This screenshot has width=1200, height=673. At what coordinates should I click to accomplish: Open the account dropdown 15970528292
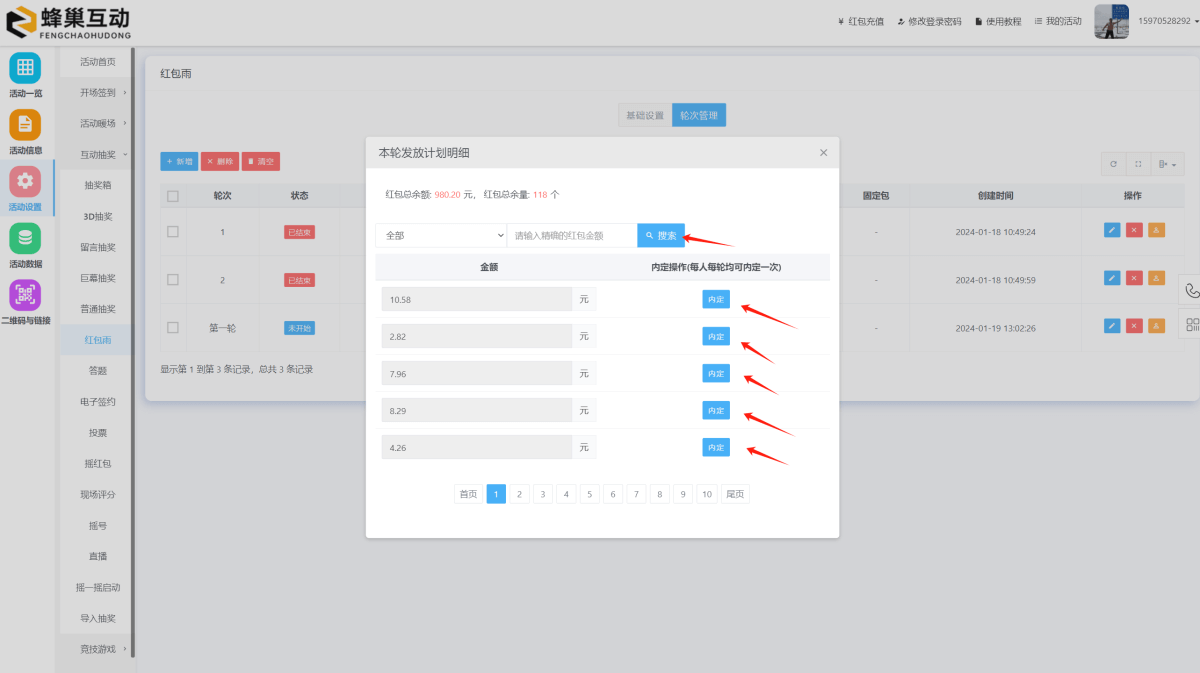(x=1164, y=21)
